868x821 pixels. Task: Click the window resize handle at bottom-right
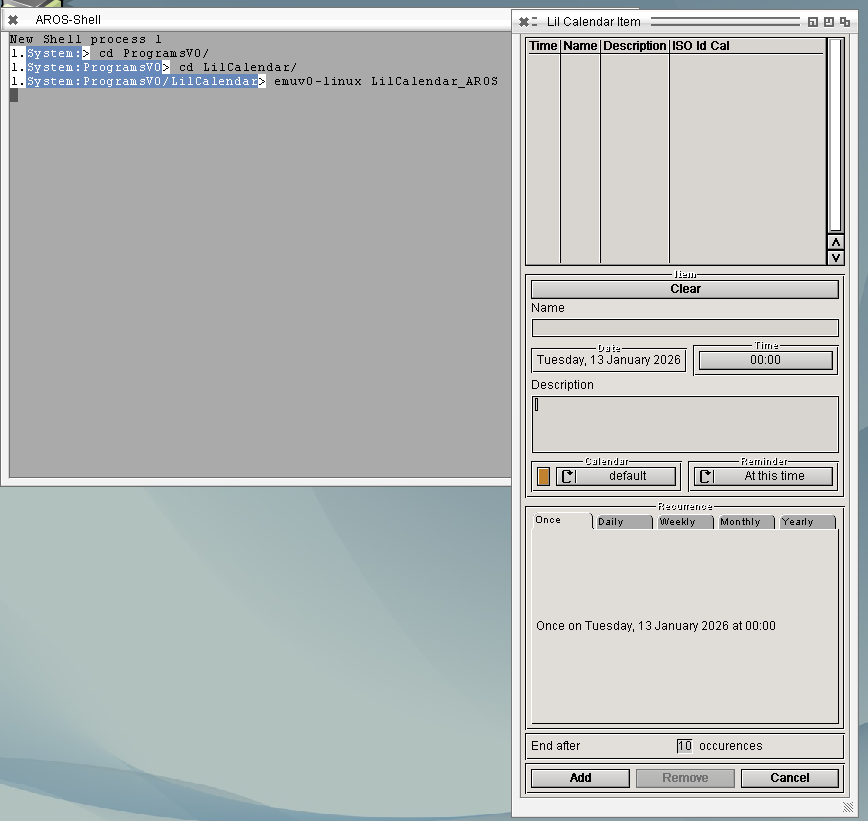click(848, 807)
